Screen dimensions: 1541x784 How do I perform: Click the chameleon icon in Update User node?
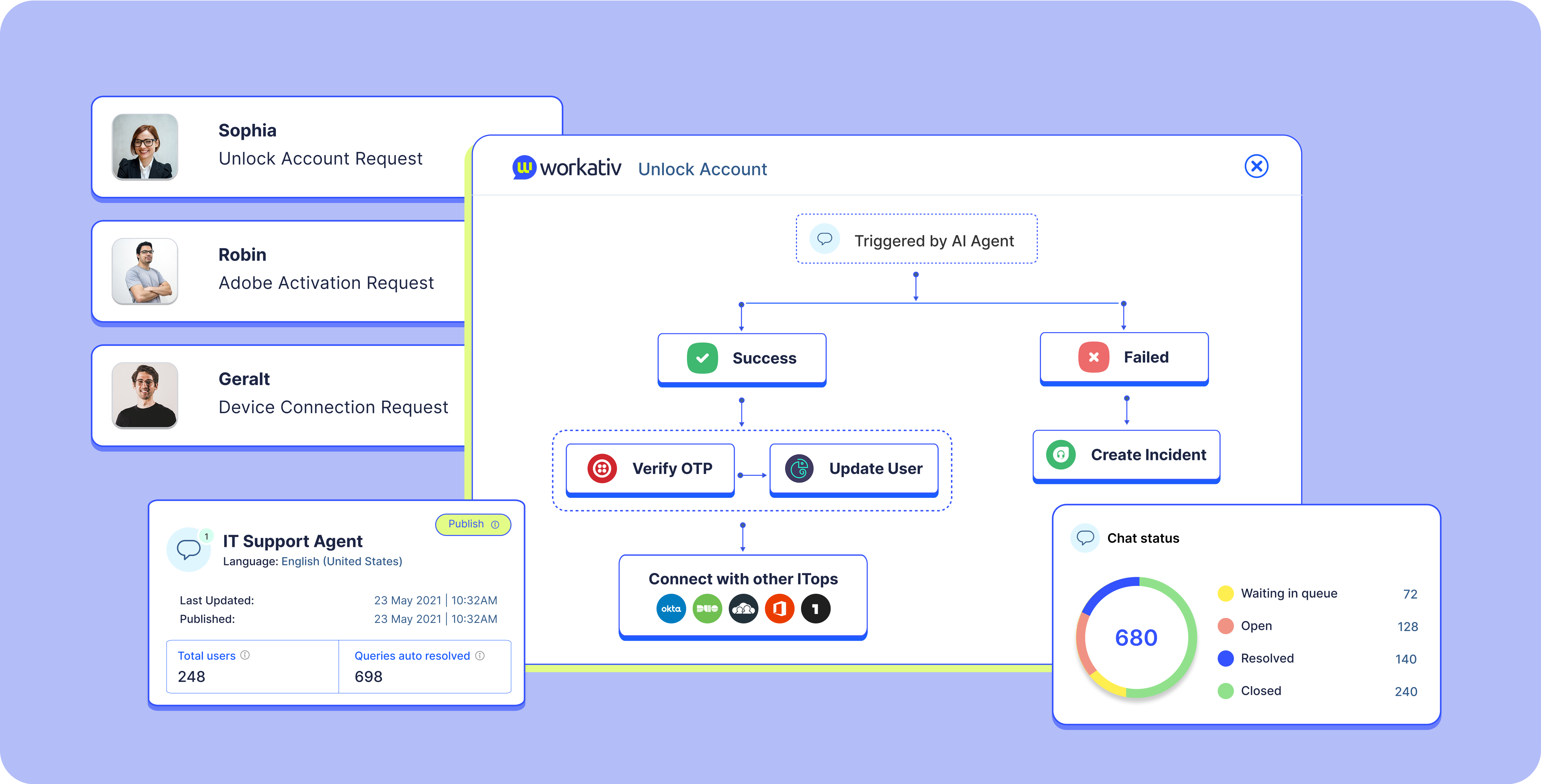click(799, 468)
